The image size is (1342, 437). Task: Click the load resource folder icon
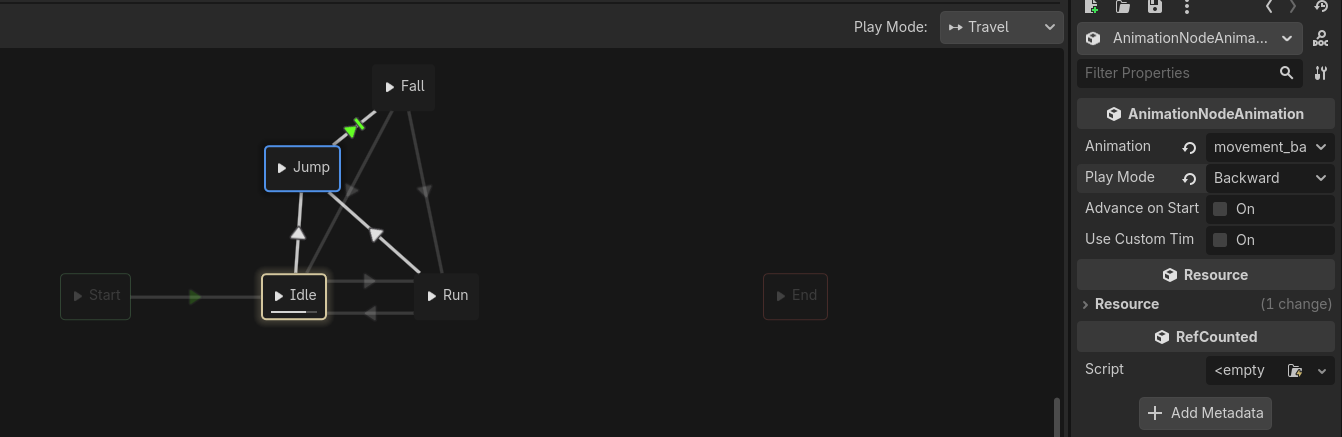[x=1123, y=6]
